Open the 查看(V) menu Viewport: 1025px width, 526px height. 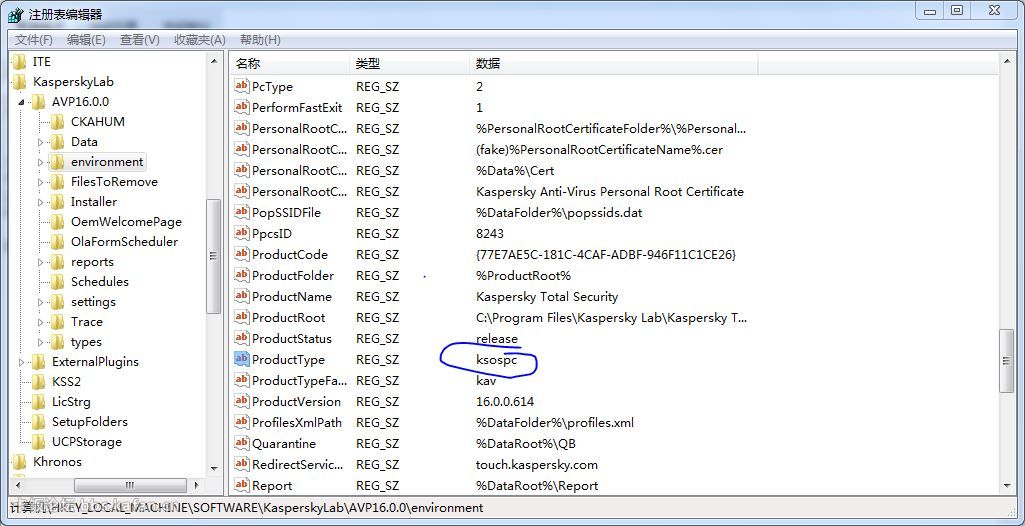pos(140,40)
